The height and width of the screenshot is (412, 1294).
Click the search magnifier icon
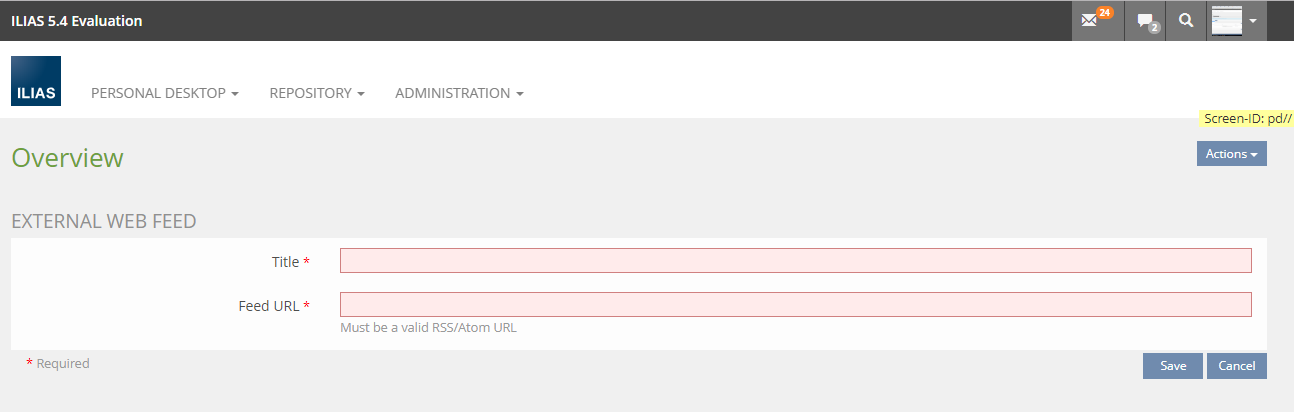[1186, 20]
